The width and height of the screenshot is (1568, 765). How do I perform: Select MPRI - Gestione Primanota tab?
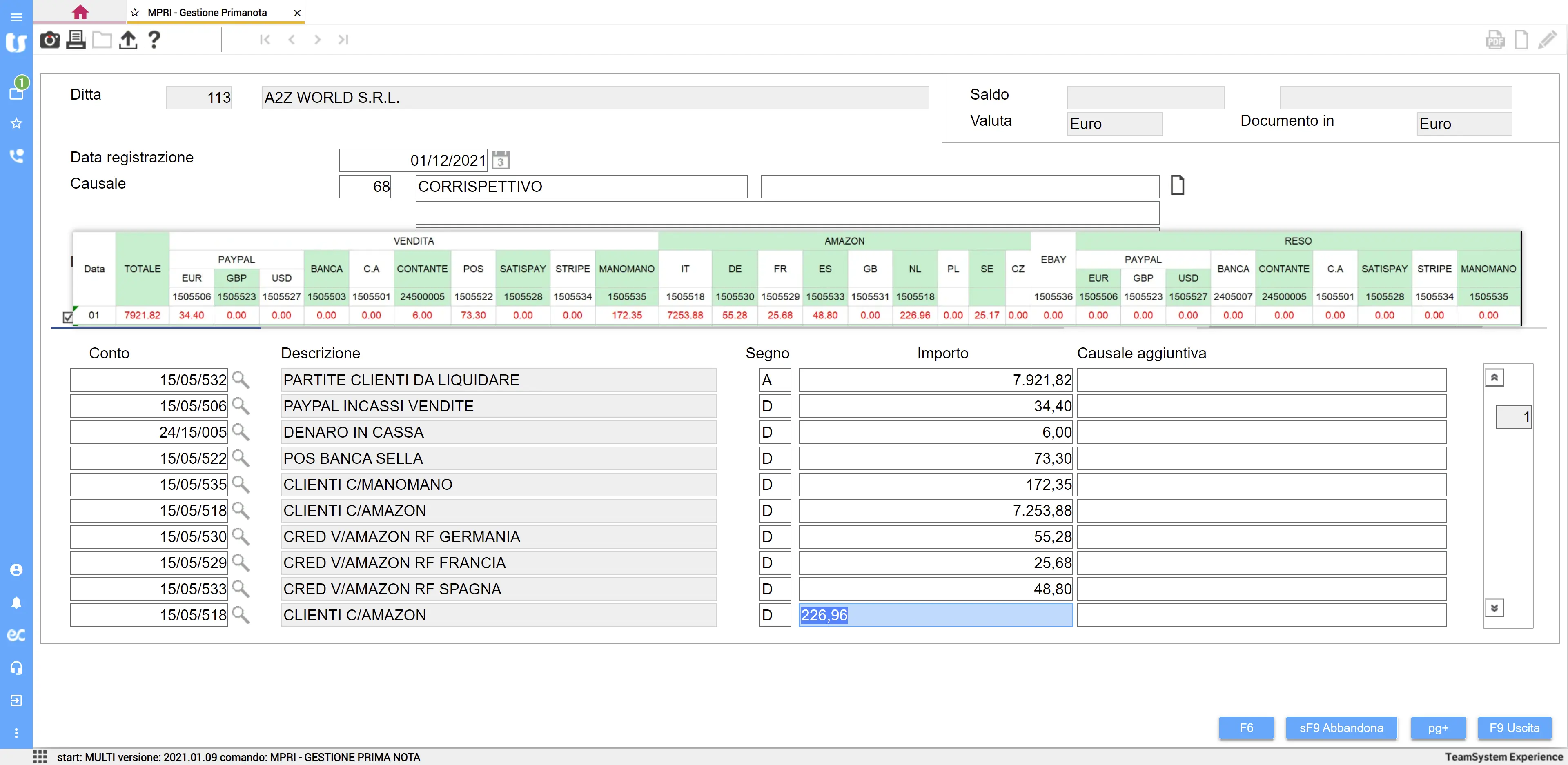point(207,12)
